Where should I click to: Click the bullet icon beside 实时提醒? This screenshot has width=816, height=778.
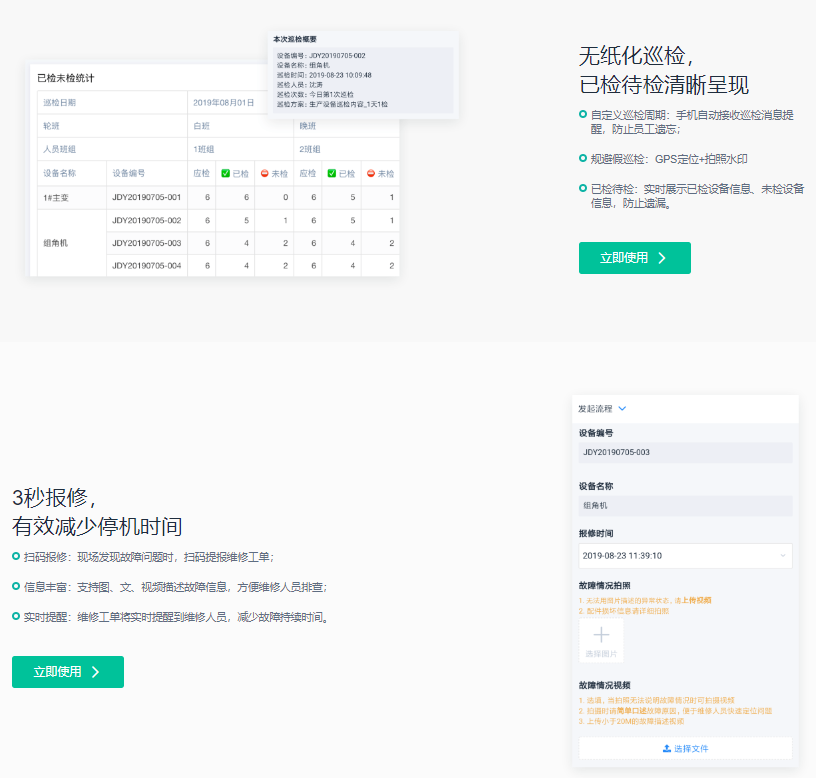16,616
